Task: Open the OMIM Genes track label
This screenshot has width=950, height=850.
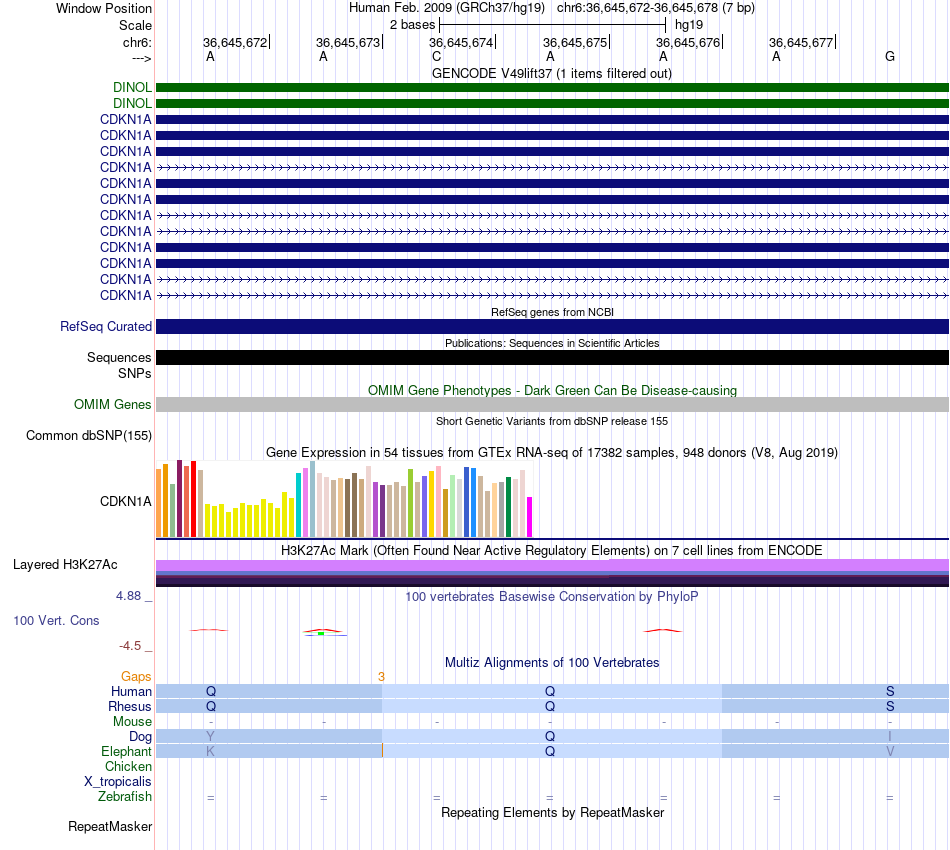Action: click(113, 405)
